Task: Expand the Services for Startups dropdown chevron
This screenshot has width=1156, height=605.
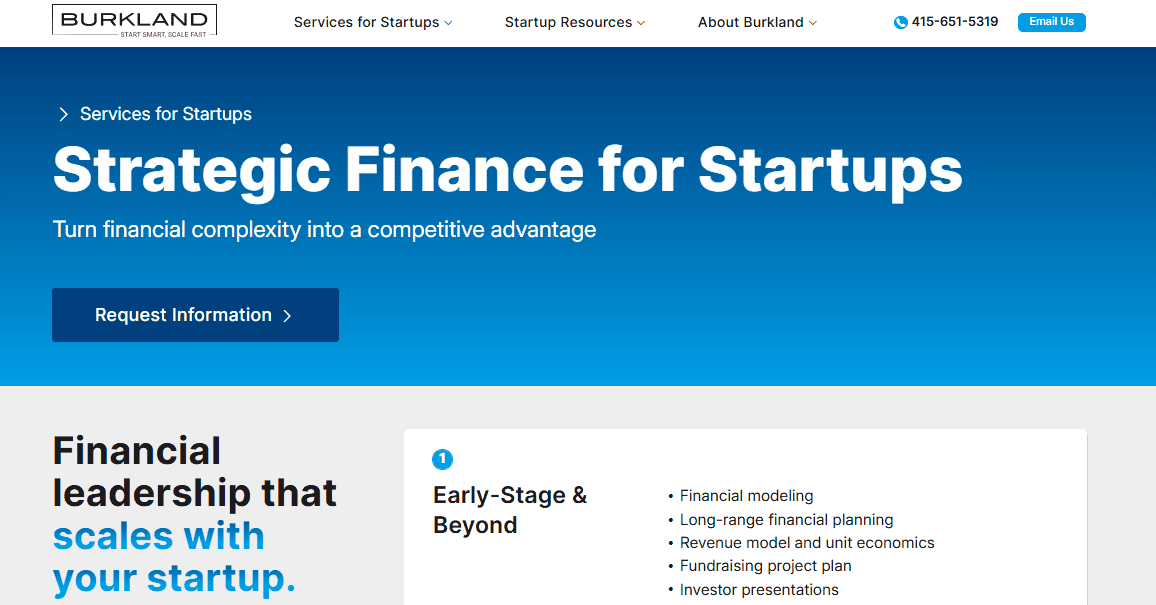Action: point(448,23)
